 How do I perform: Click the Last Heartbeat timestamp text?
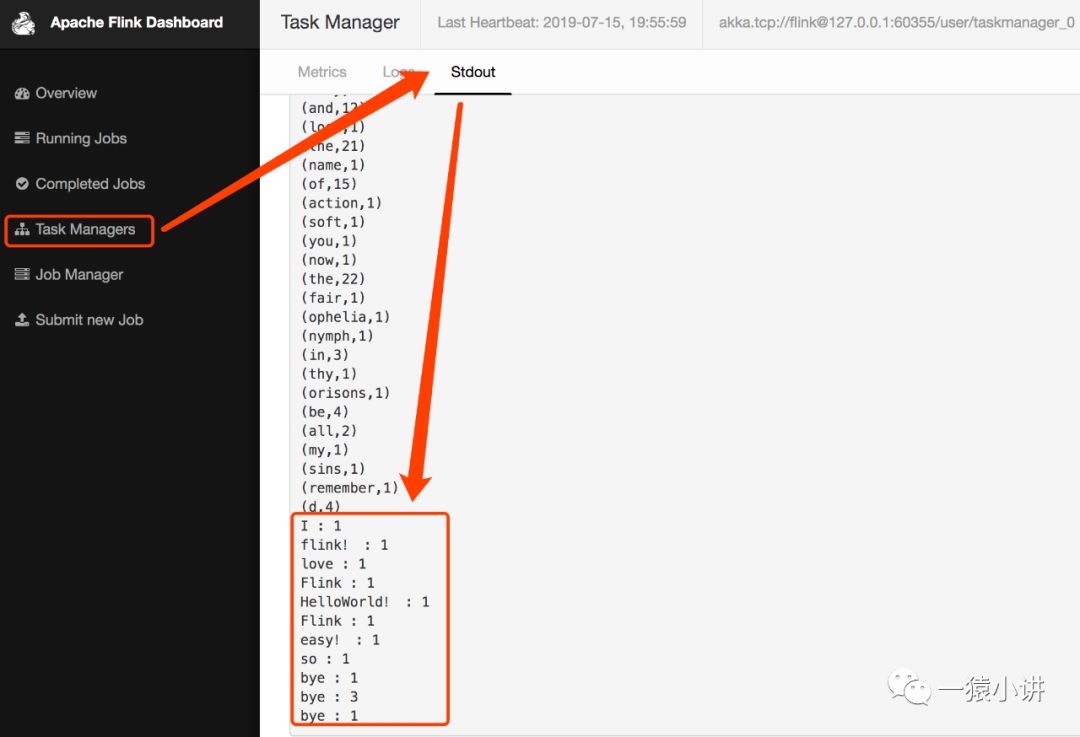561,23
